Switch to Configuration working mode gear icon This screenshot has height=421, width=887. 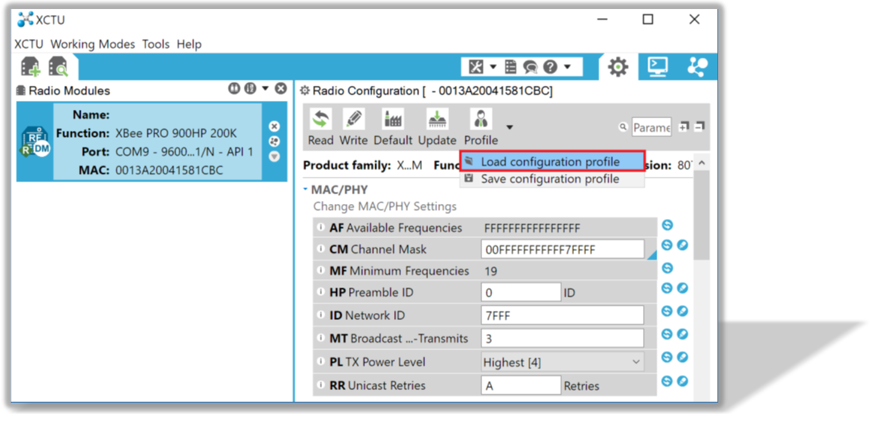coord(618,67)
